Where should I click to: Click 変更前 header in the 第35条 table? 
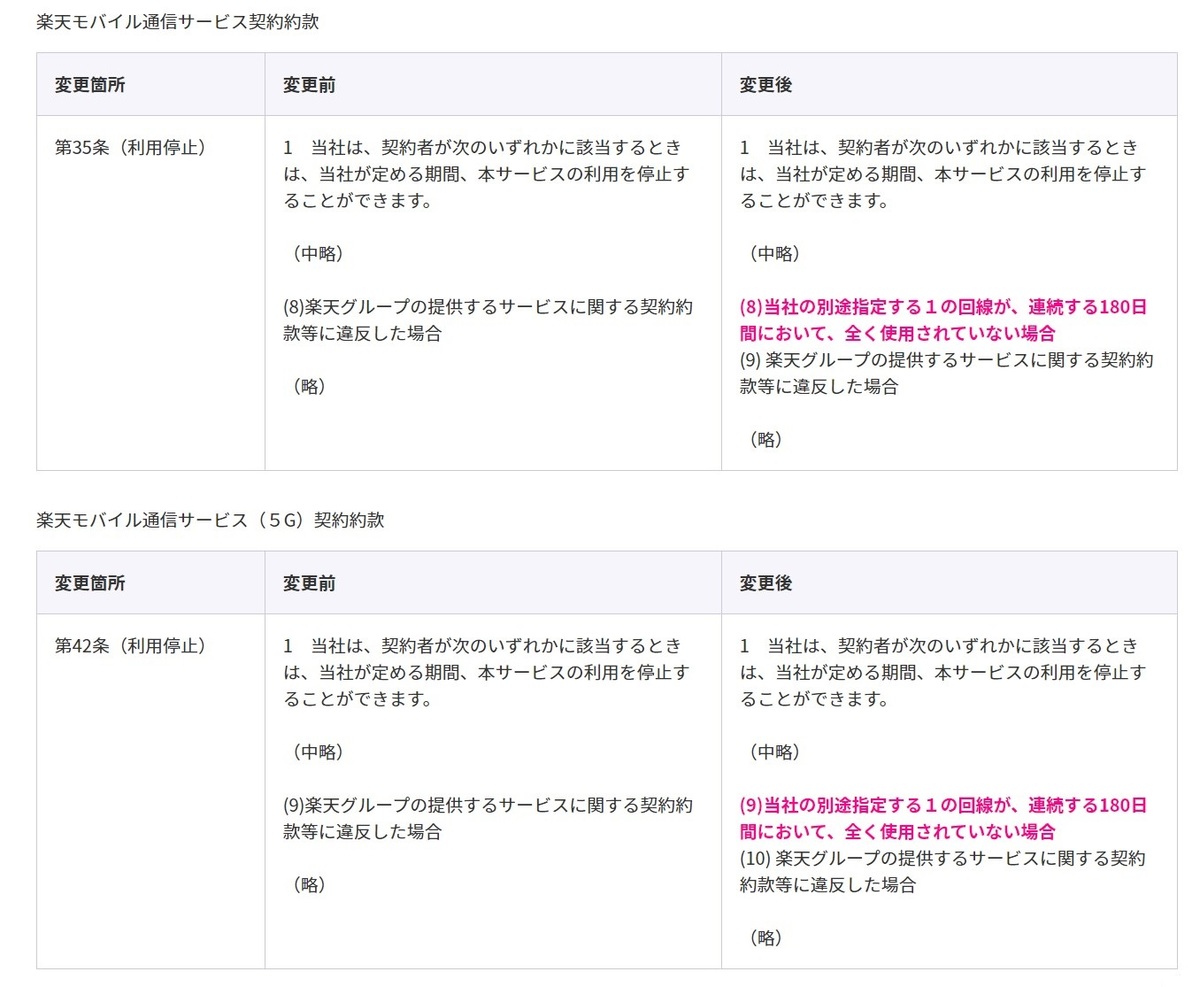coord(309,85)
